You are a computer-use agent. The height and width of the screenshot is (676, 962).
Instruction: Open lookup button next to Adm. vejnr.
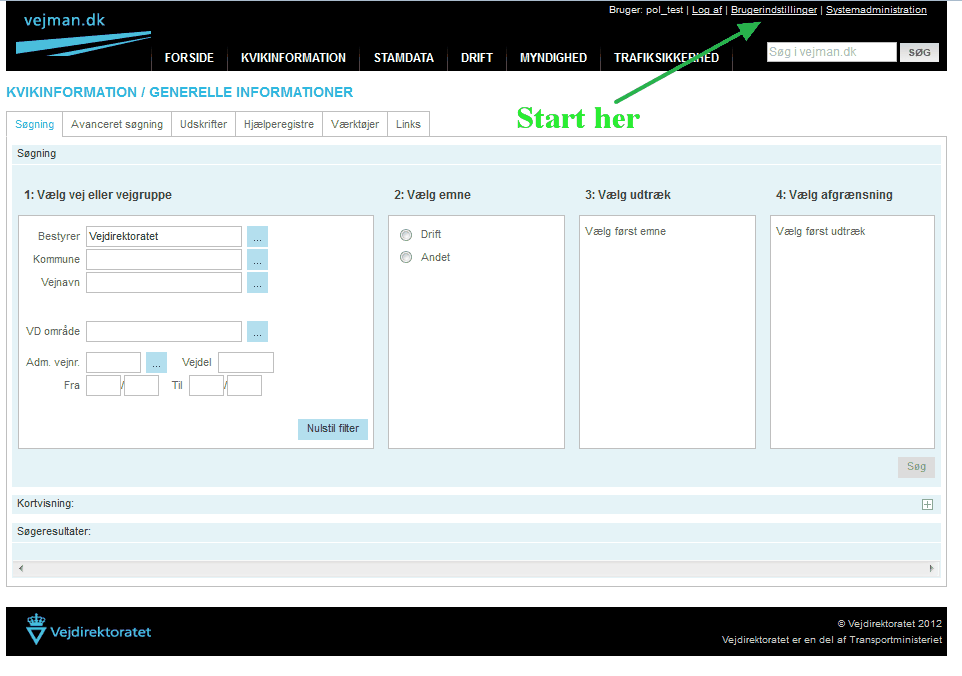[156, 363]
